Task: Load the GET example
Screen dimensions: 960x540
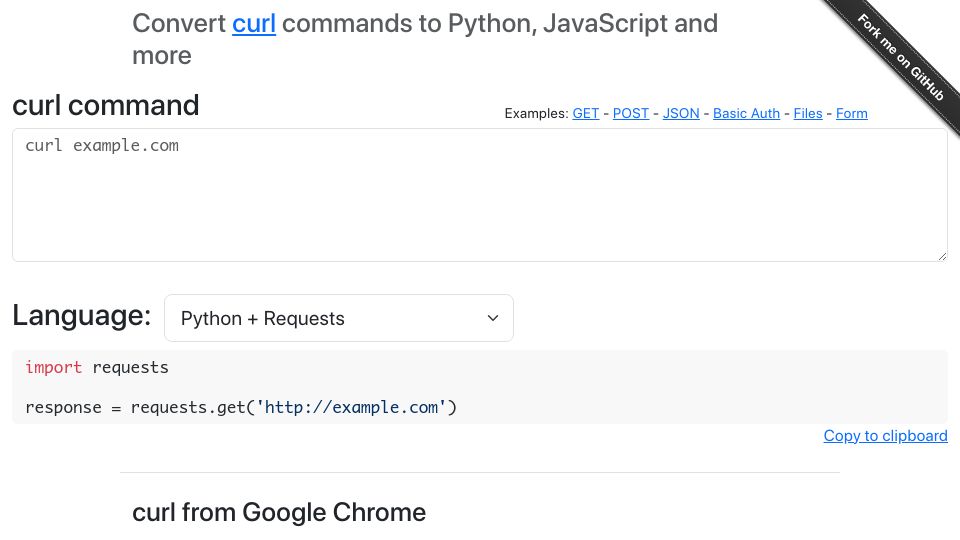Action: pos(585,113)
